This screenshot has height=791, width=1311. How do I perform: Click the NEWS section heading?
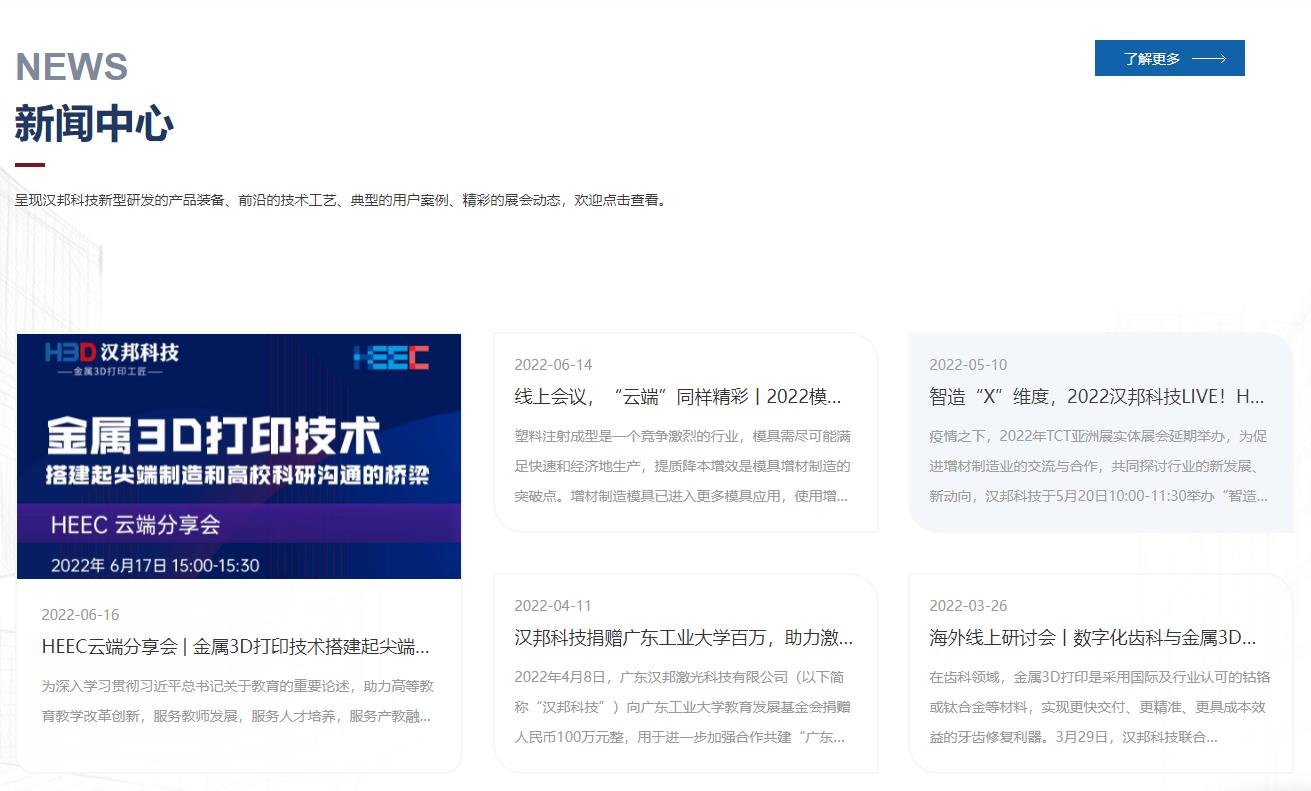70,66
